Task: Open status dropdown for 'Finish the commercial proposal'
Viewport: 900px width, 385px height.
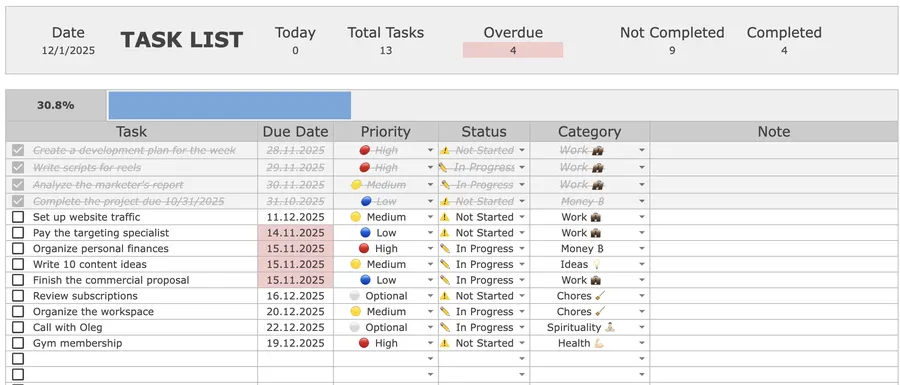Action: tap(522, 281)
